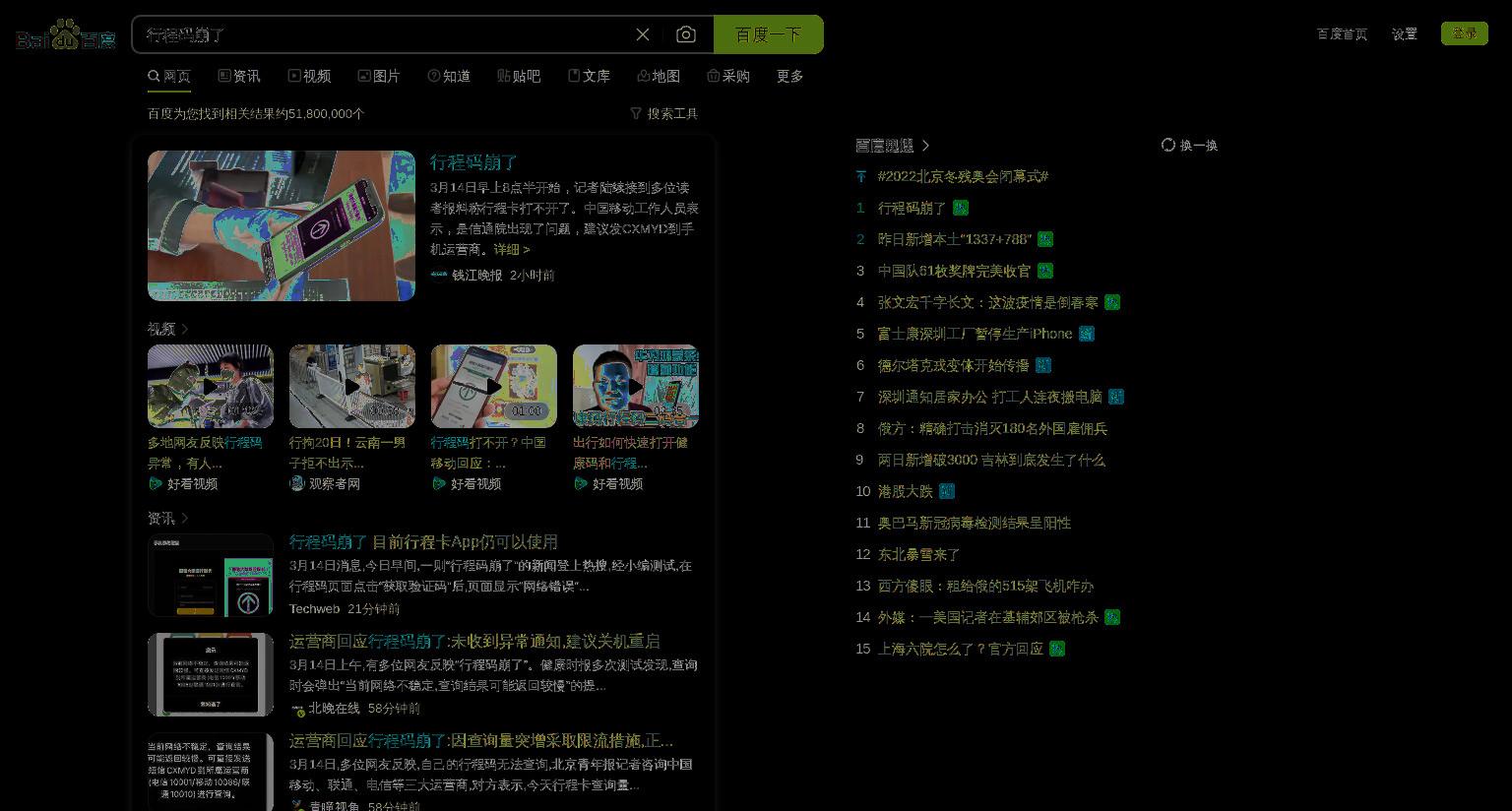Open hot search 深圳通知居家办公
Screen dimensions: 1512x811
click(990, 397)
